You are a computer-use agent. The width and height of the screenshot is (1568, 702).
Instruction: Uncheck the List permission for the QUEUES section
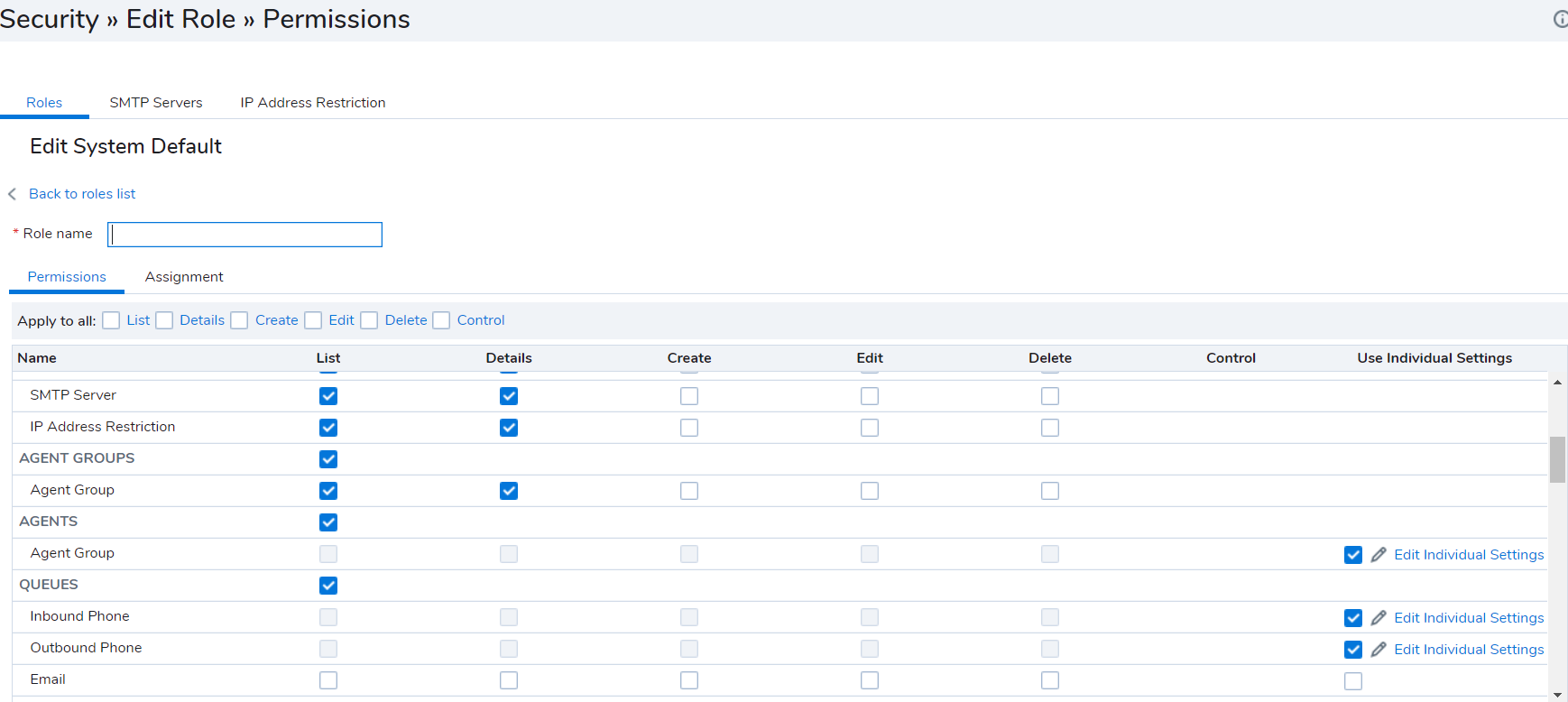click(328, 586)
